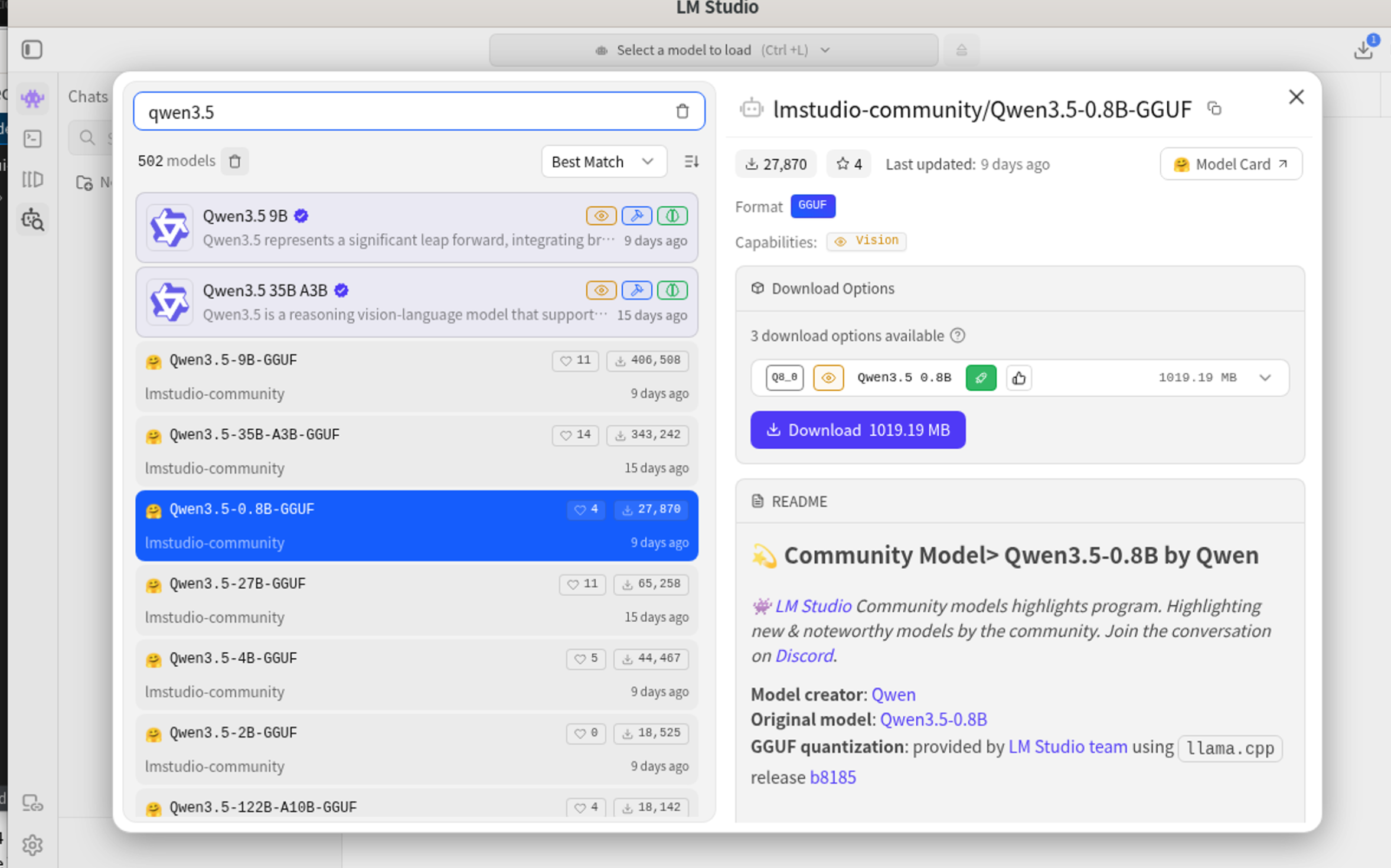Clear the qwen3.5 search field trash icon
The image size is (1391, 868).
click(x=683, y=111)
